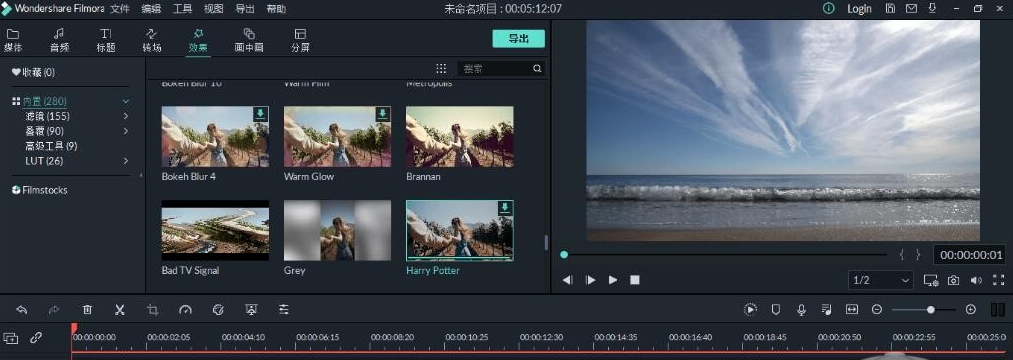
Task: Click the green Export button
Action: [x=519, y=39]
